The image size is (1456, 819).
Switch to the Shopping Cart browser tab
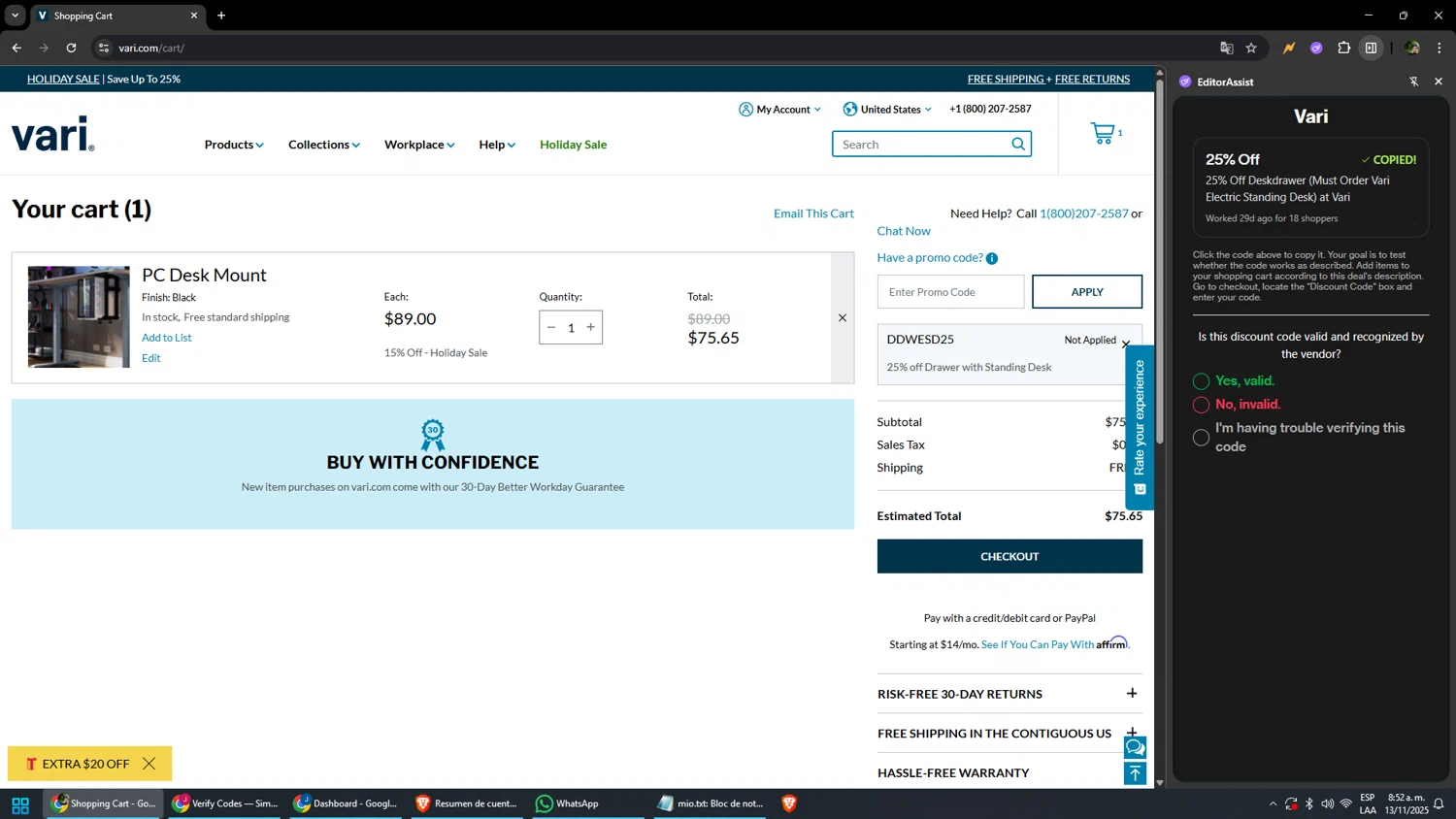click(x=116, y=16)
